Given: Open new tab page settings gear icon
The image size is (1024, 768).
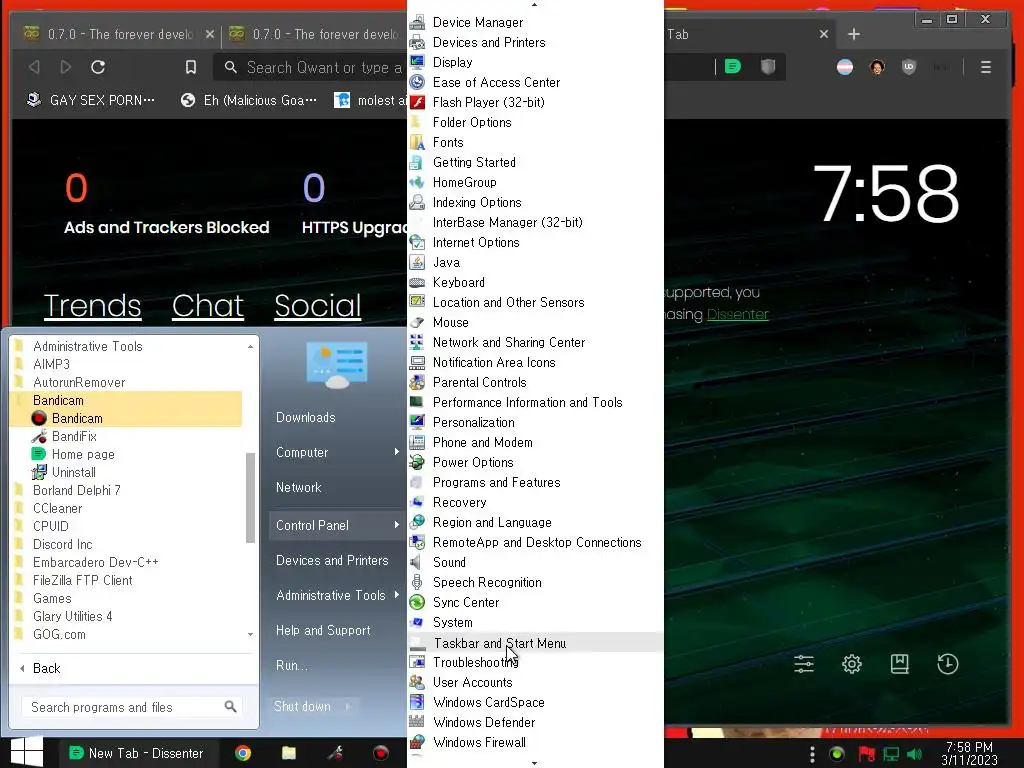Looking at the screenshot, I should (x=852, y=664).
